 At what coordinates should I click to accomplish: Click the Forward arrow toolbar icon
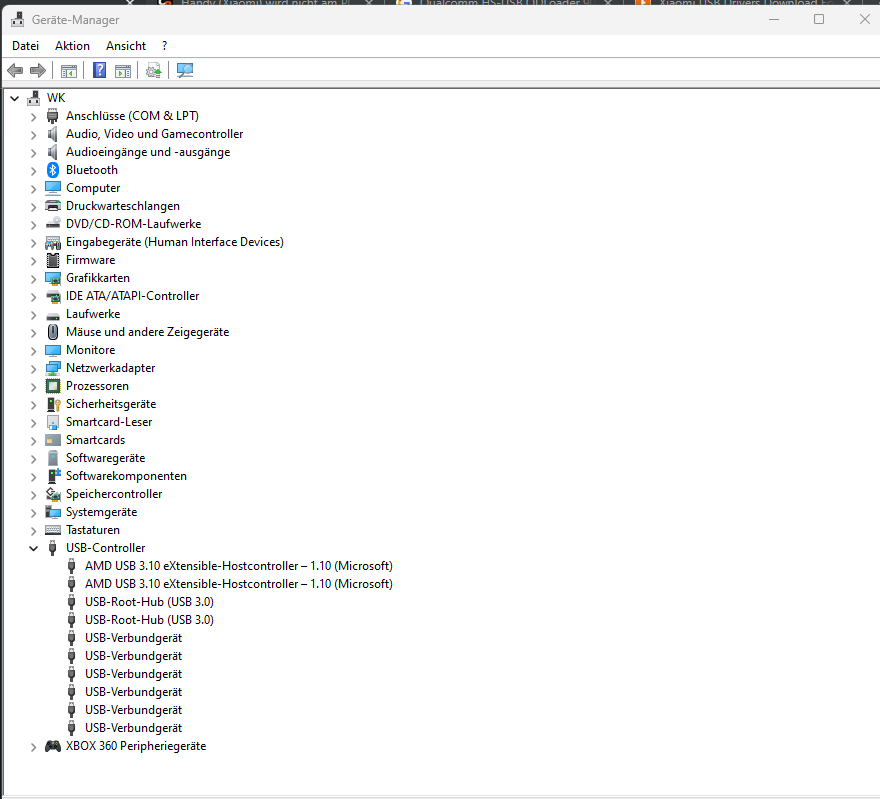tap(38, 71)
